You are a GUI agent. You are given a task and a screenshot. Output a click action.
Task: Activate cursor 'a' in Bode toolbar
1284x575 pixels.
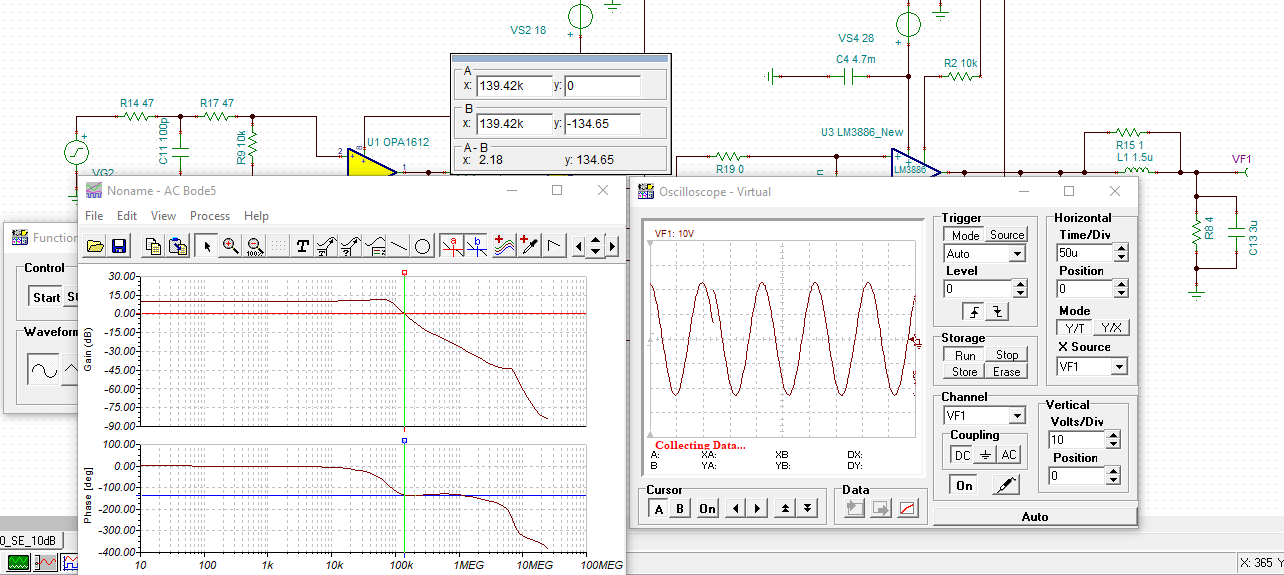454,245
